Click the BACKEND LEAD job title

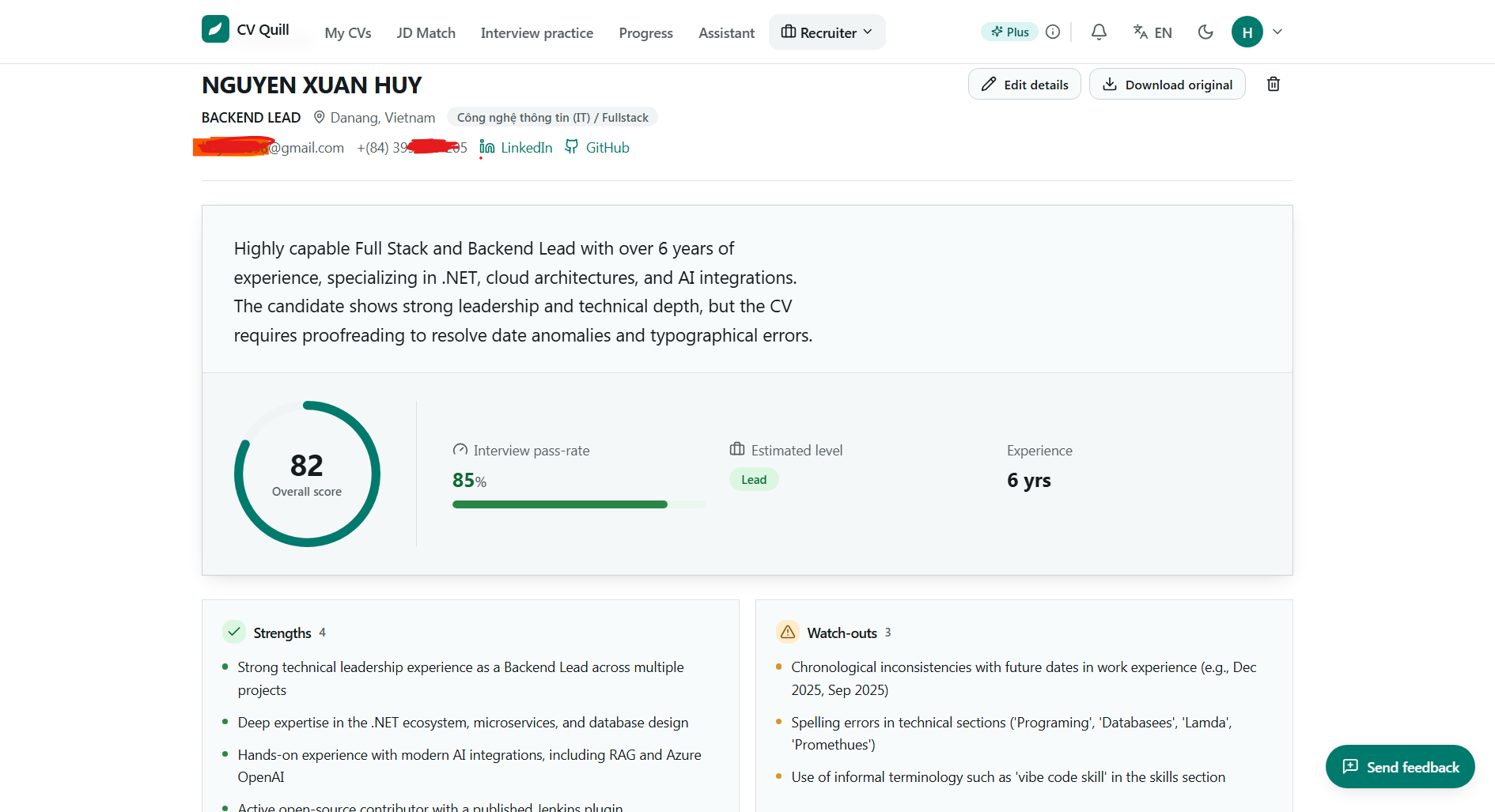252,118
